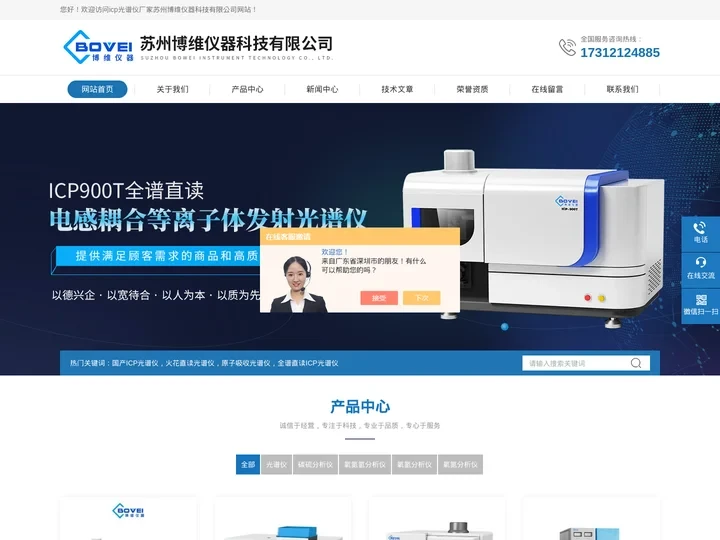Select the 氧氮氢分析仪 product category tab
The image size is (720, 540).
pyautogui.click(x=365, y=464)
